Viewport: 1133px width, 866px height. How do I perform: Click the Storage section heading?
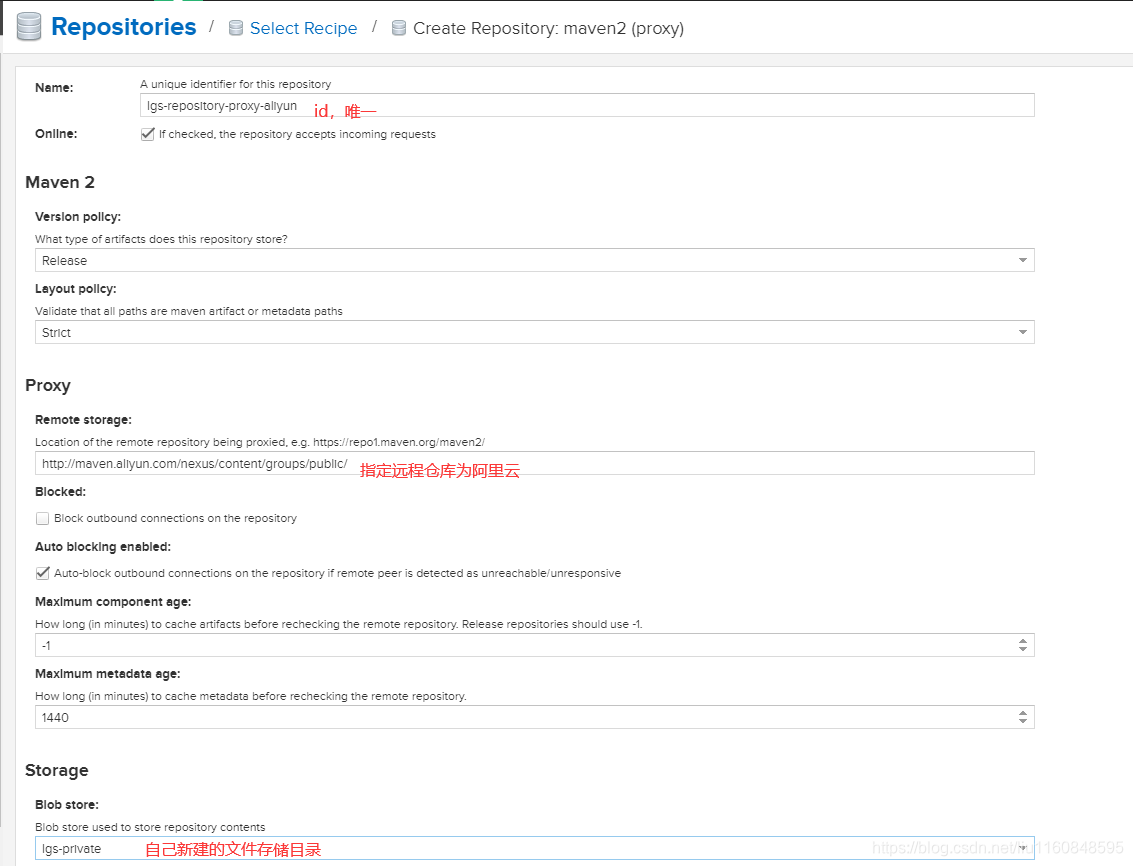pos(56,771)
